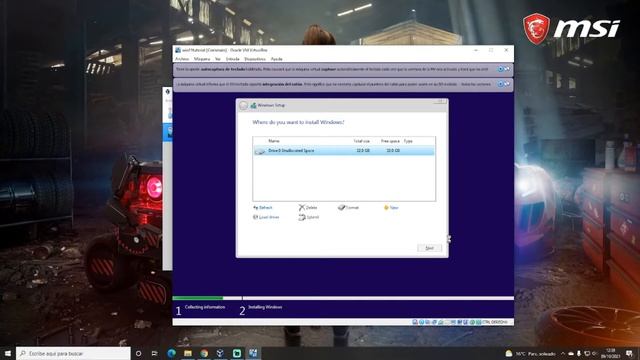This screenshot has height=360, width=640.
Task: Open Task View on the taskbar
Action: pos(155,353)
